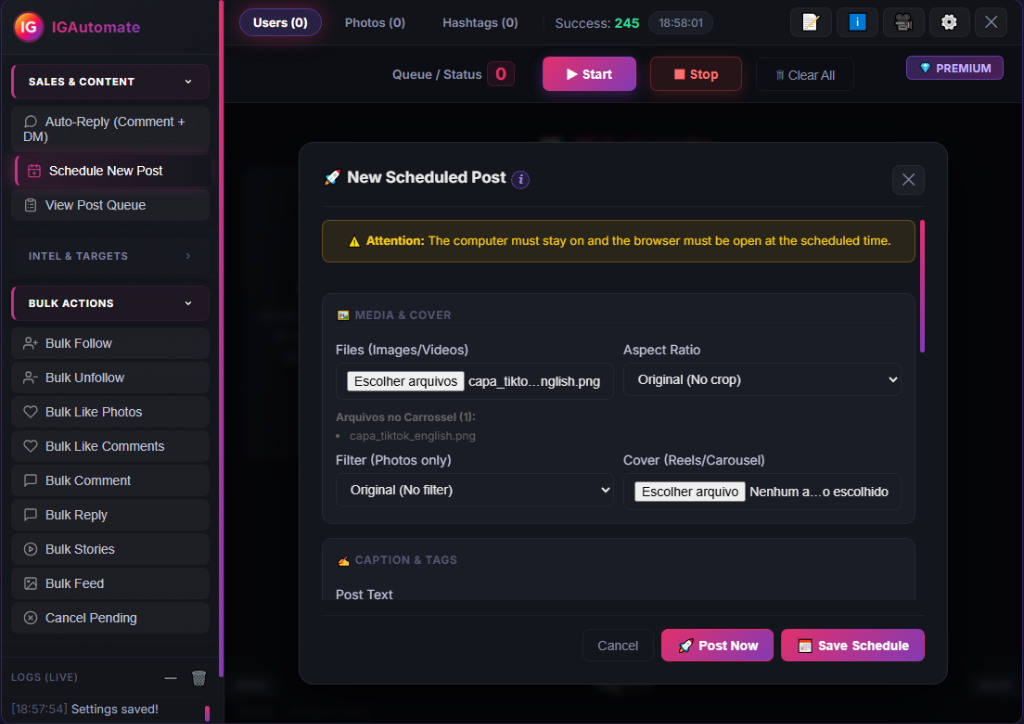Open Bulk Comment action
Image resolution: width=1024 pixels, height=724 pixels.
110,480
